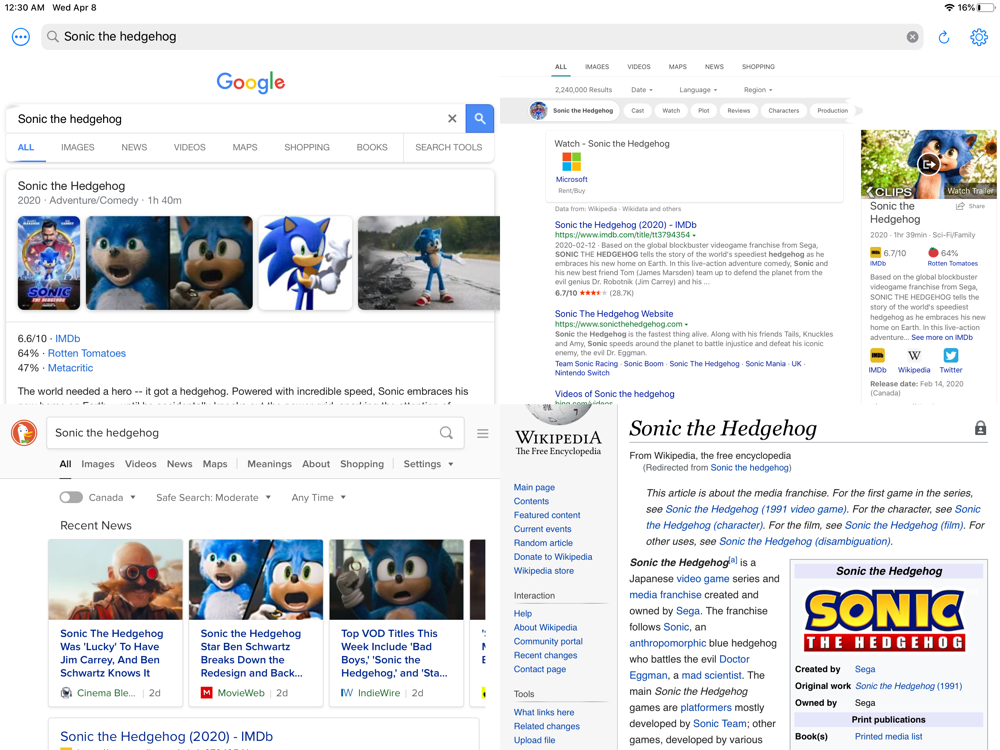The width and height of the screenshot is (1000, 750).
Task: Open Bing Date filter dropdown
Action: [642, 90]
